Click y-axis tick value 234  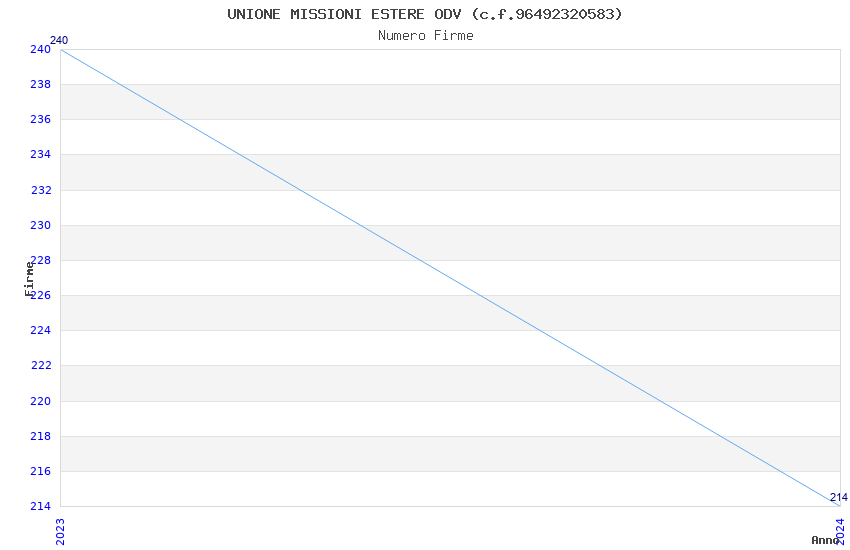click(40, 155)
